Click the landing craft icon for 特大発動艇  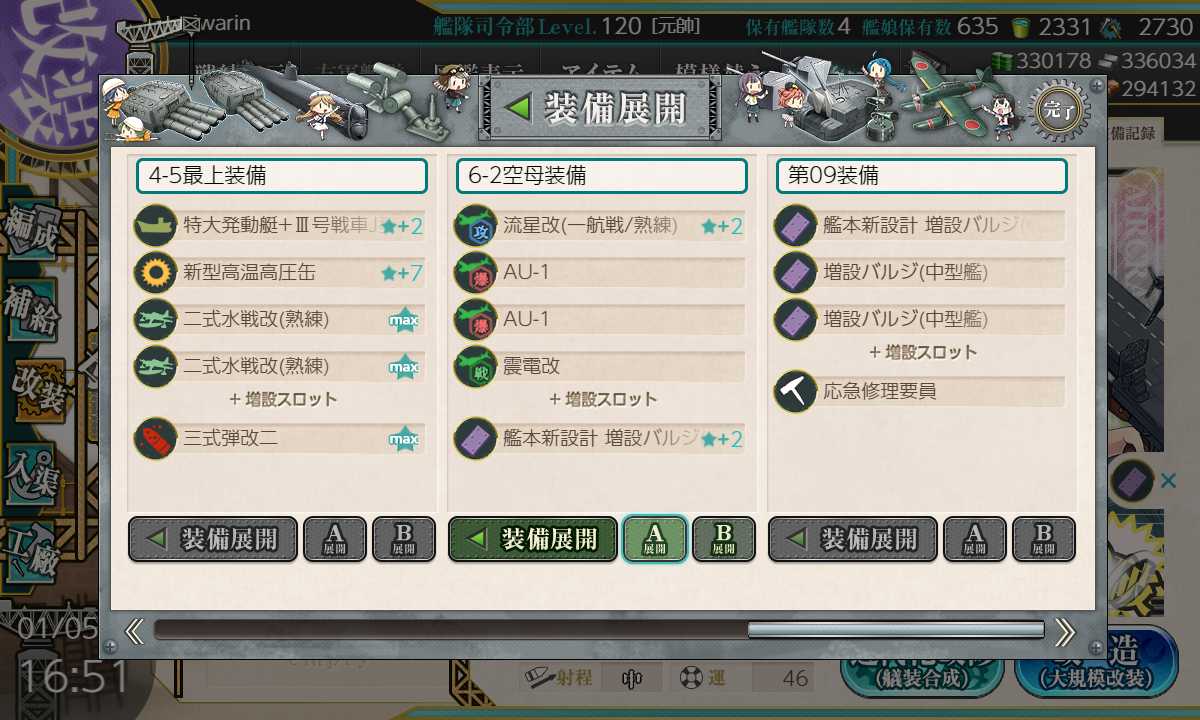(155, 226)
